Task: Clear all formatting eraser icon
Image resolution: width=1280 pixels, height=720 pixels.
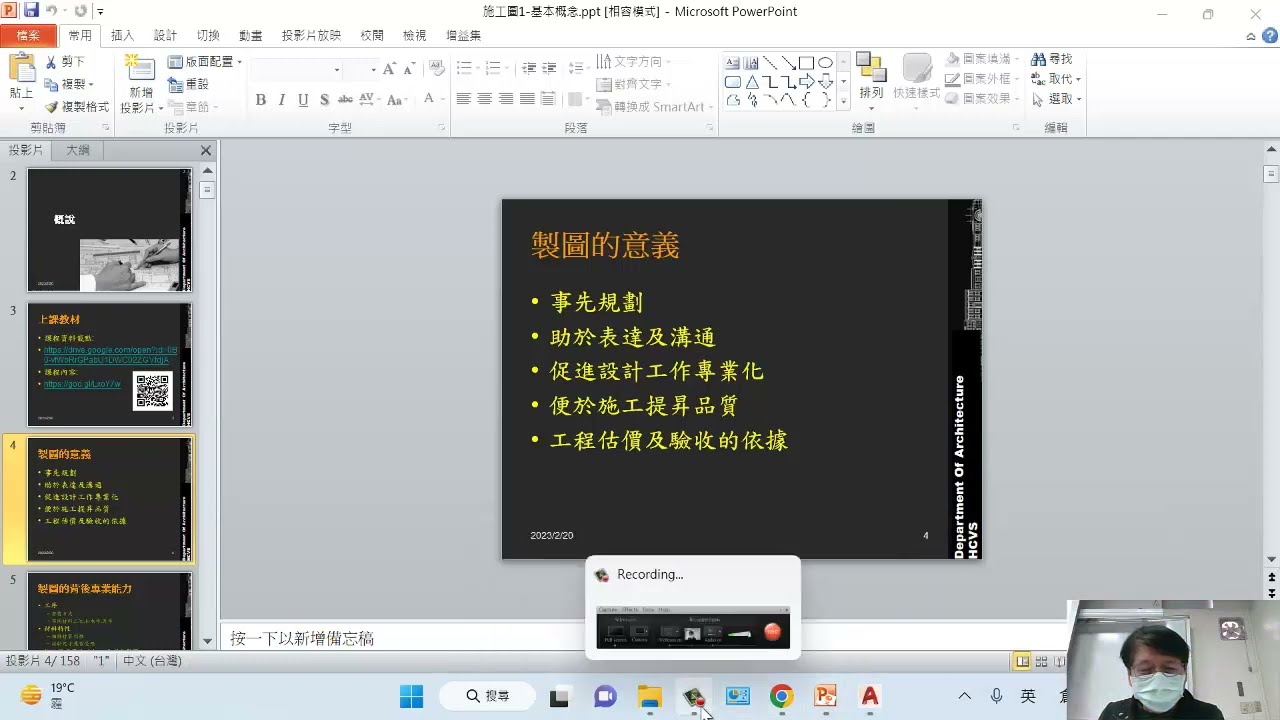Action: point(437,68)
